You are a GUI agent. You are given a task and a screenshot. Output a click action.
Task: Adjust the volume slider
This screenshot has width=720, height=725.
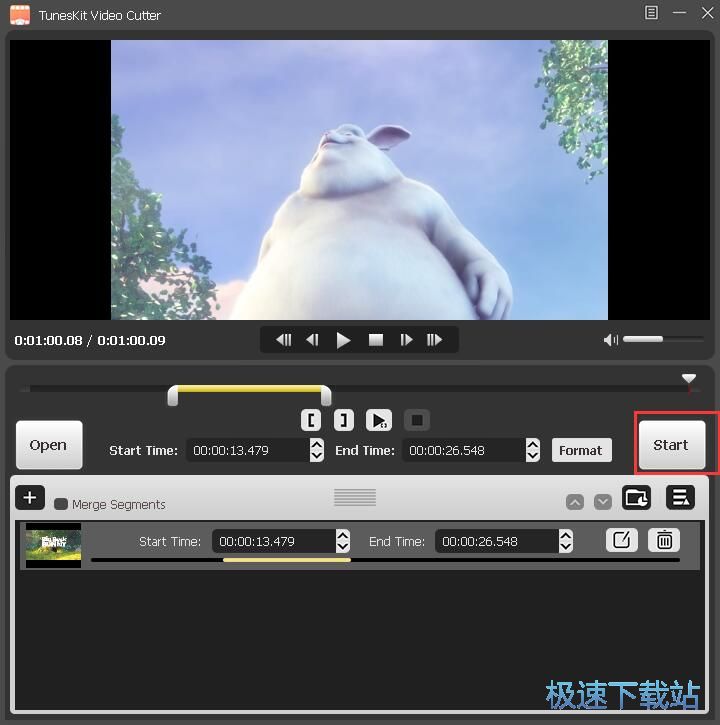pos(663,339)
